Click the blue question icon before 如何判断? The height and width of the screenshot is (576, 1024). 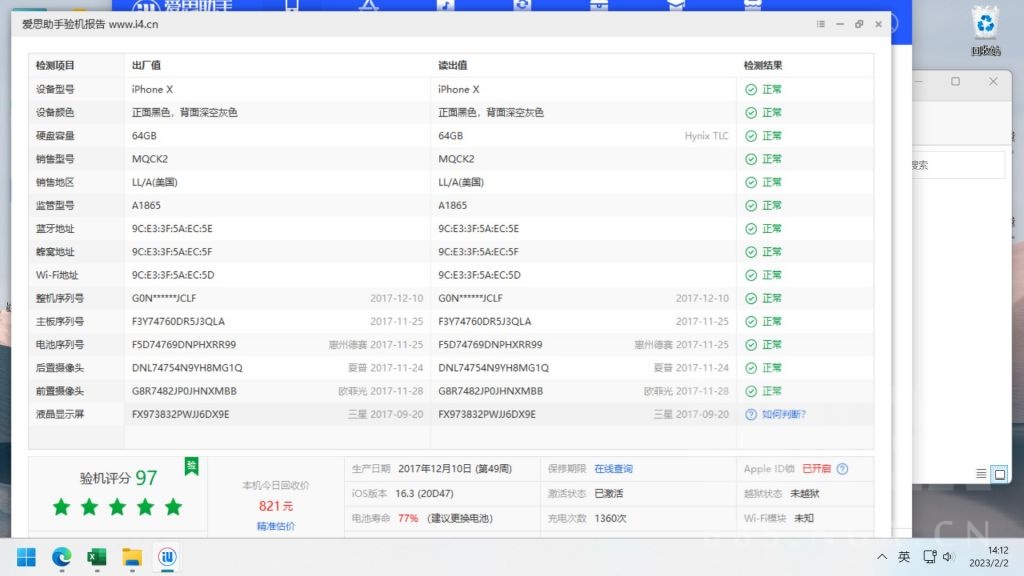[x=751, y=414]
